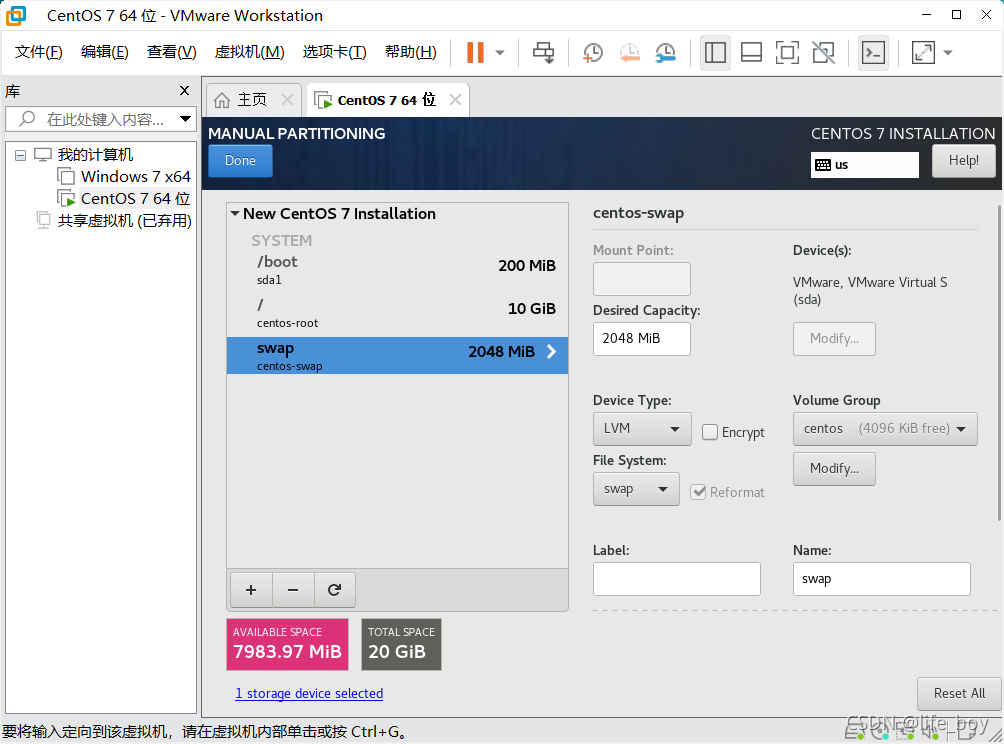Select Windows 7 x64 in the library
Viewport: 1004px width, 744px height.
135,177
